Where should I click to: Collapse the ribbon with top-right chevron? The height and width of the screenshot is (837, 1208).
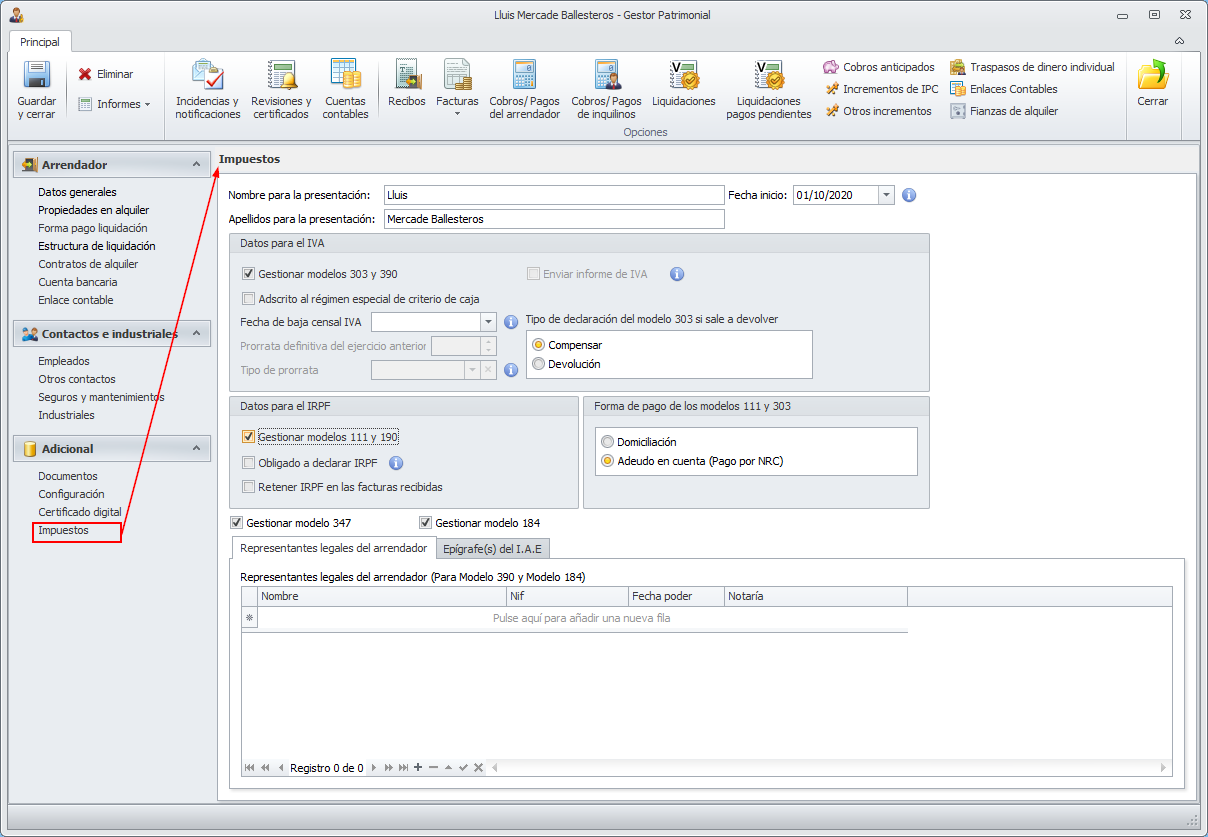click(x=1180, y=41)
